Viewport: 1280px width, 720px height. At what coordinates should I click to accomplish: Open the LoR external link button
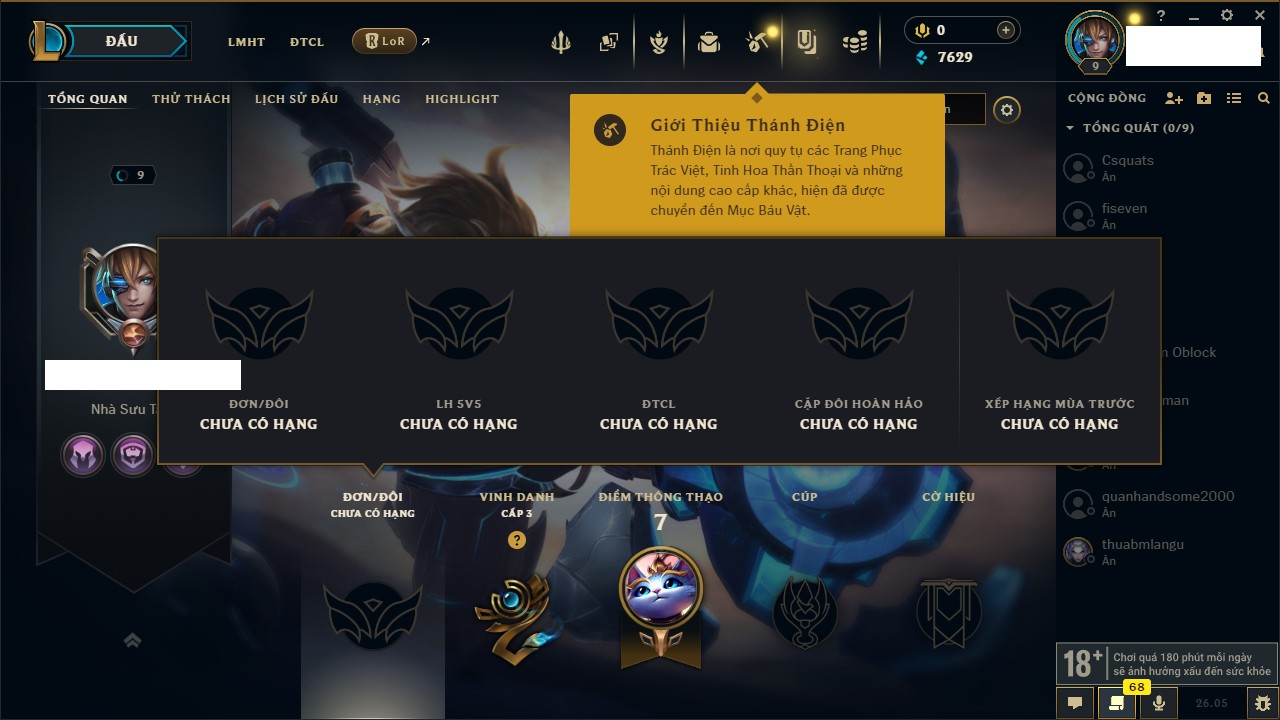point(384,41)
